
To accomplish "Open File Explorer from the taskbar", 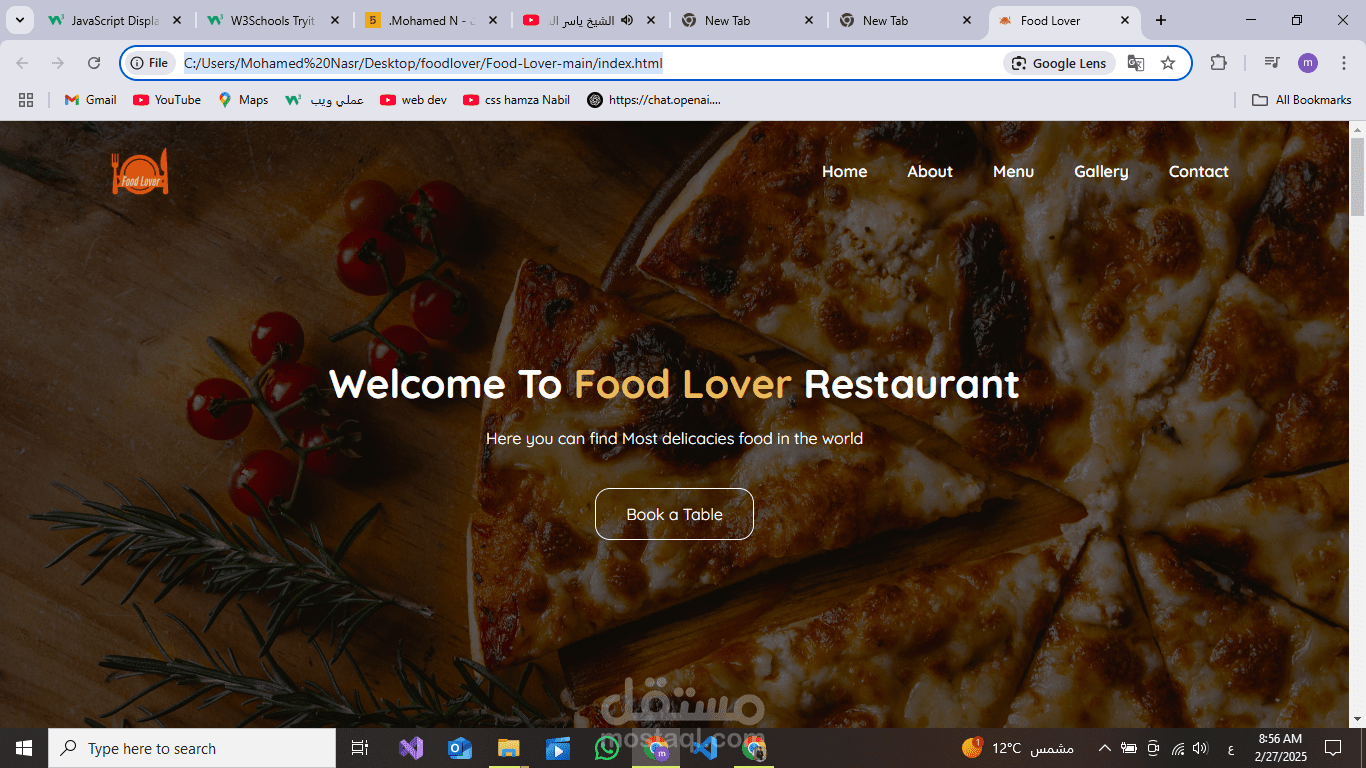I will pos(509,748).
